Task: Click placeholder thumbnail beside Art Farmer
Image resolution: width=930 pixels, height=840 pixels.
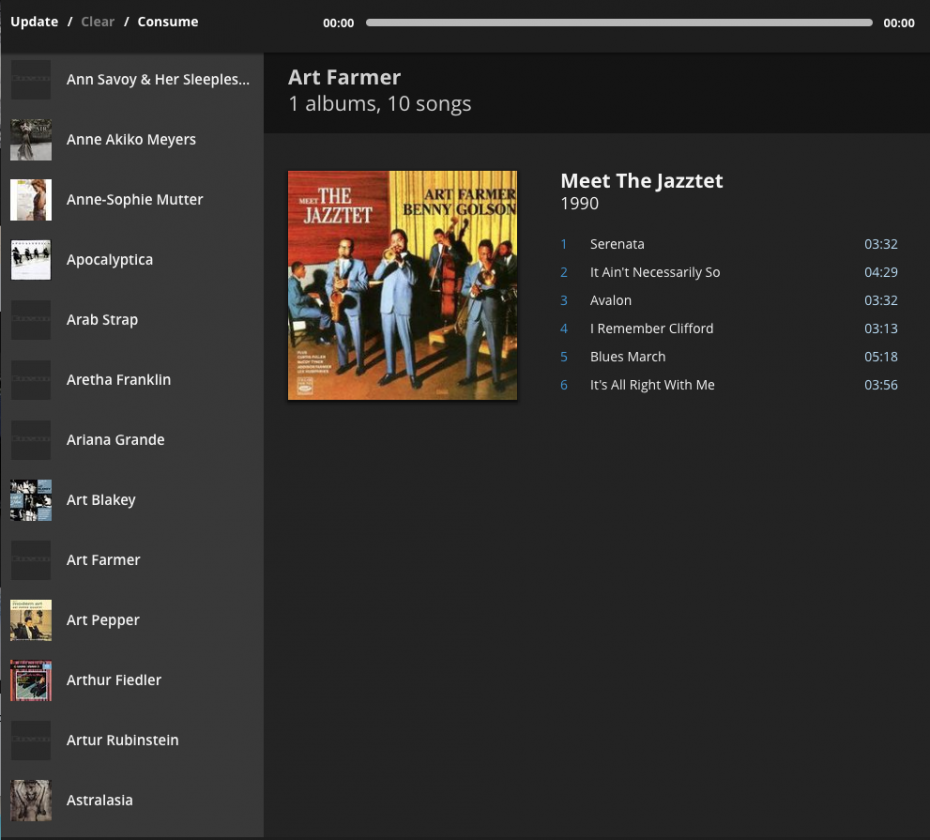Action: click(31, 559)
